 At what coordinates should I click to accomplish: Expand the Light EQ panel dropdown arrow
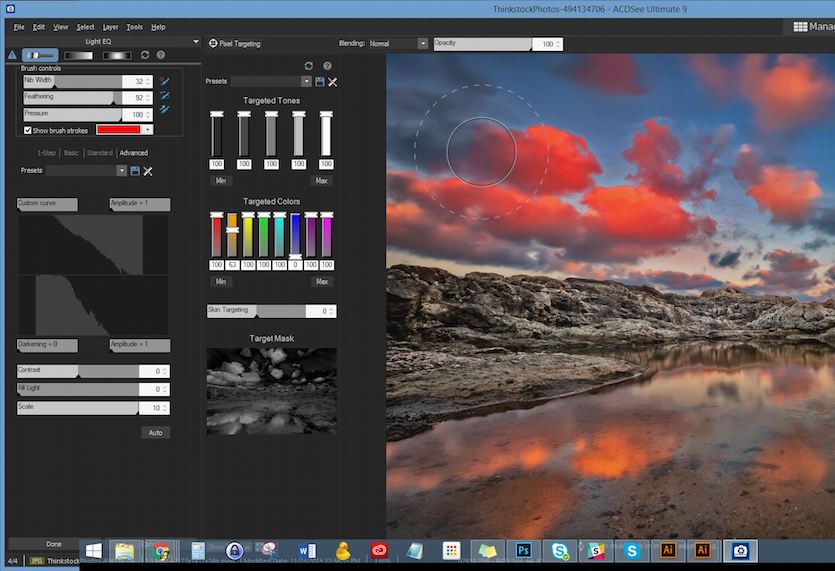tap(196, 41)
